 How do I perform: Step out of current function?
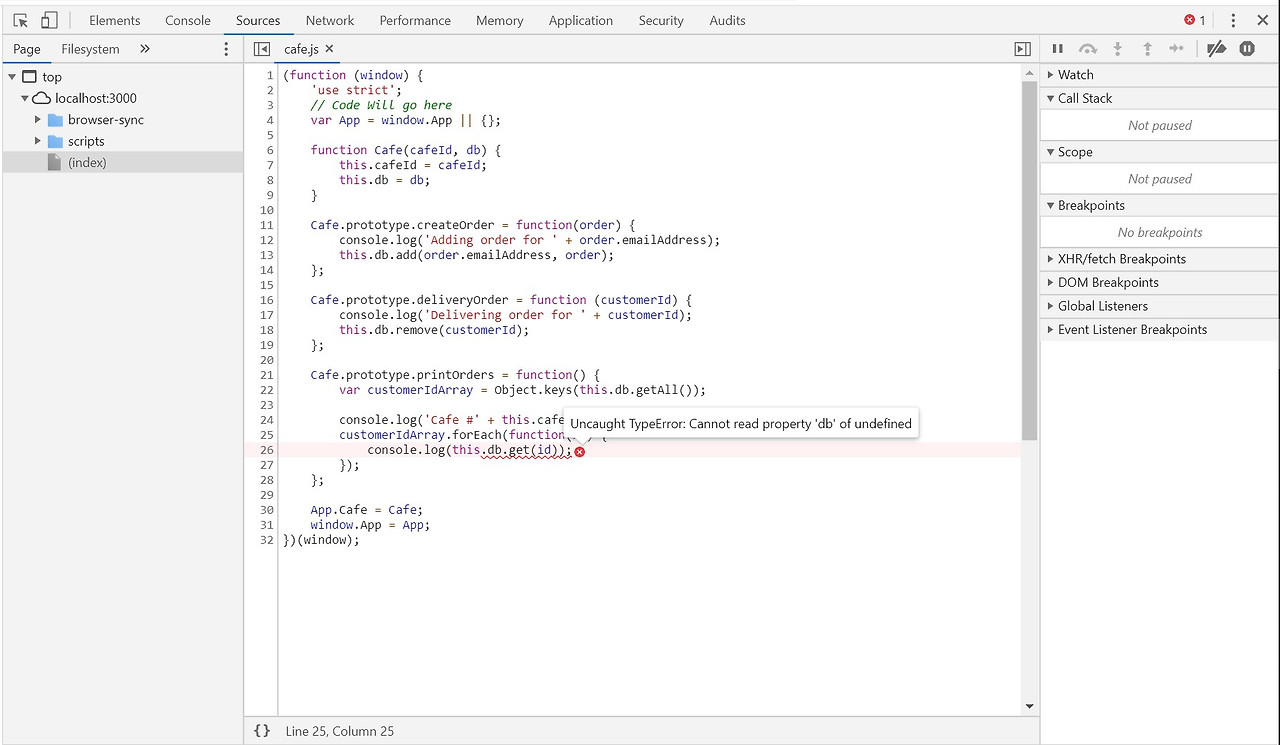pyautogui.click(x=1147, y=49)
